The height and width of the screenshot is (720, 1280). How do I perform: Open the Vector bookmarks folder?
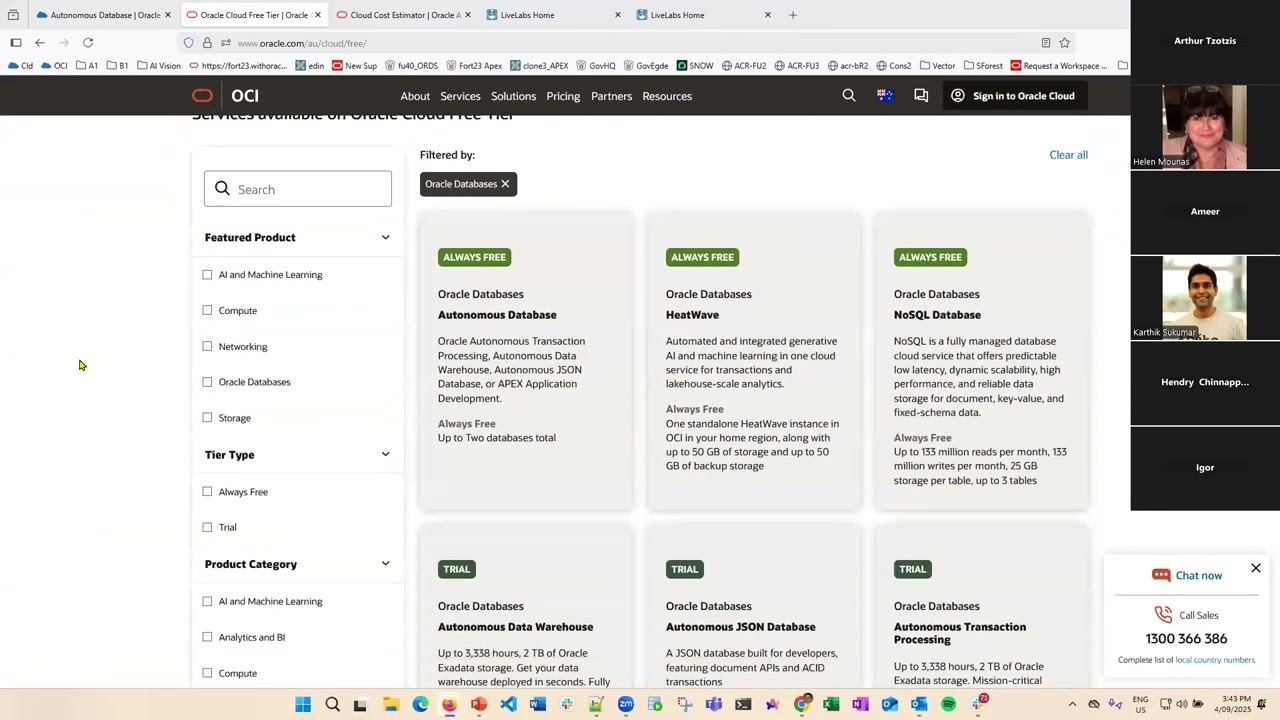[937, 66]
